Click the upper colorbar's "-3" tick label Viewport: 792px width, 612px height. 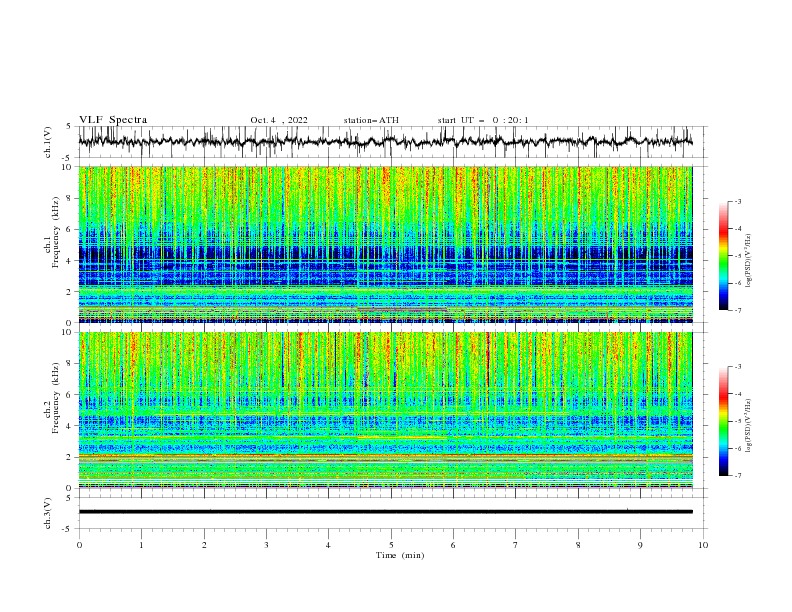(738, 201)
